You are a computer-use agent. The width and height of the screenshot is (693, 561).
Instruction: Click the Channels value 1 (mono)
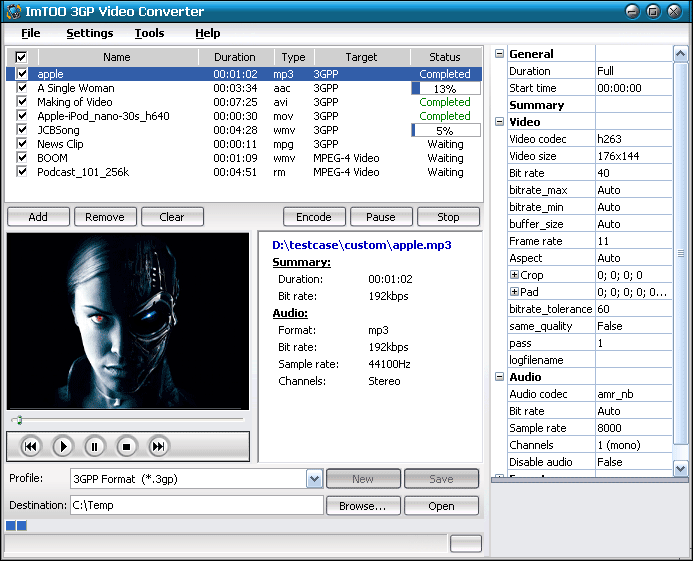(619, 445)
